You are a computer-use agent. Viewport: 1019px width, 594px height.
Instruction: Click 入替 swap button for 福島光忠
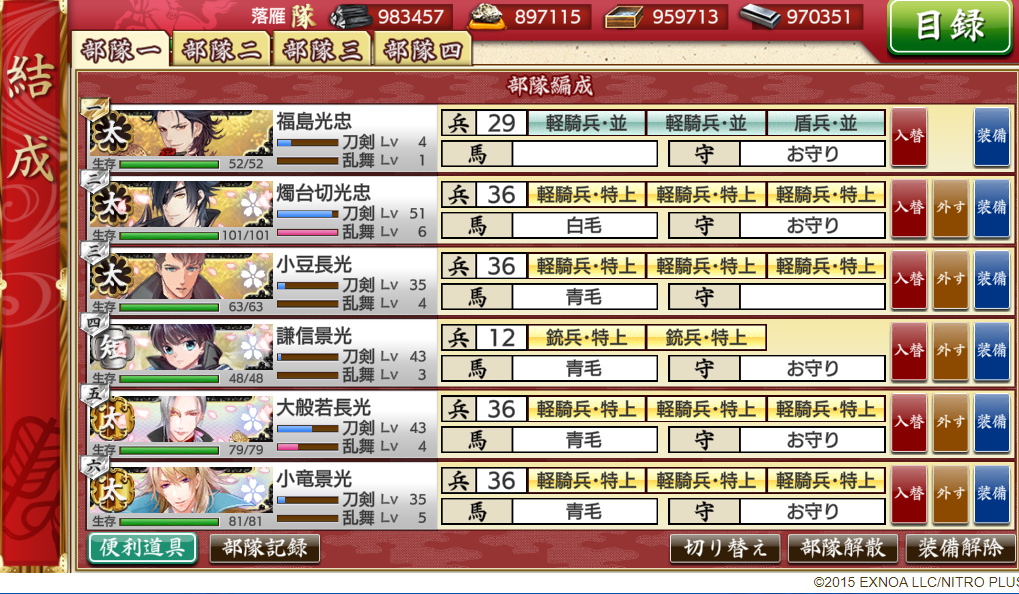(909, 136)
